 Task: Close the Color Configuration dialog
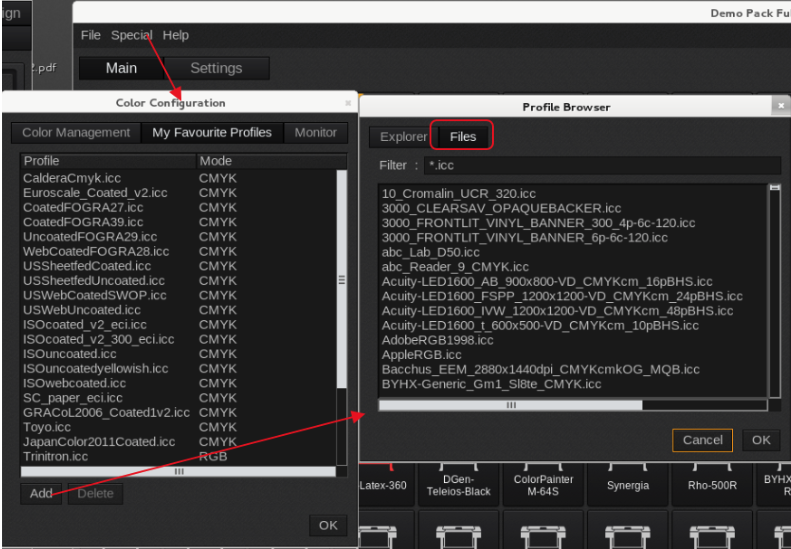348,103
